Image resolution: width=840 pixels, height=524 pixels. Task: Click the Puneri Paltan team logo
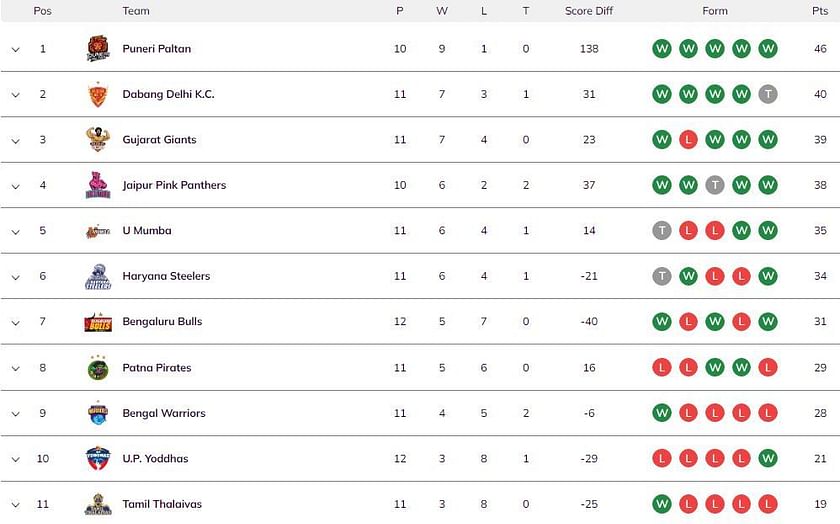coord(98,49)
